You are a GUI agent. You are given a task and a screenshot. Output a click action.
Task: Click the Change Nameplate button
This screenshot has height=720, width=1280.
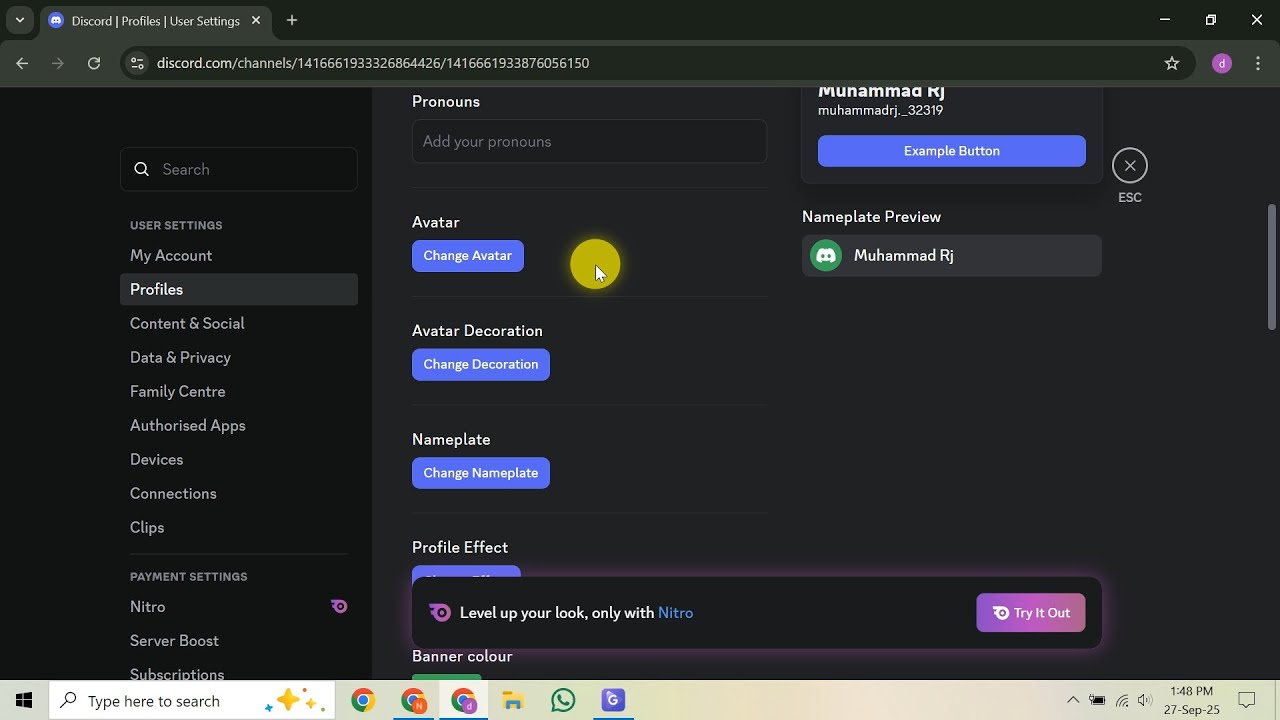click(481, 473)
